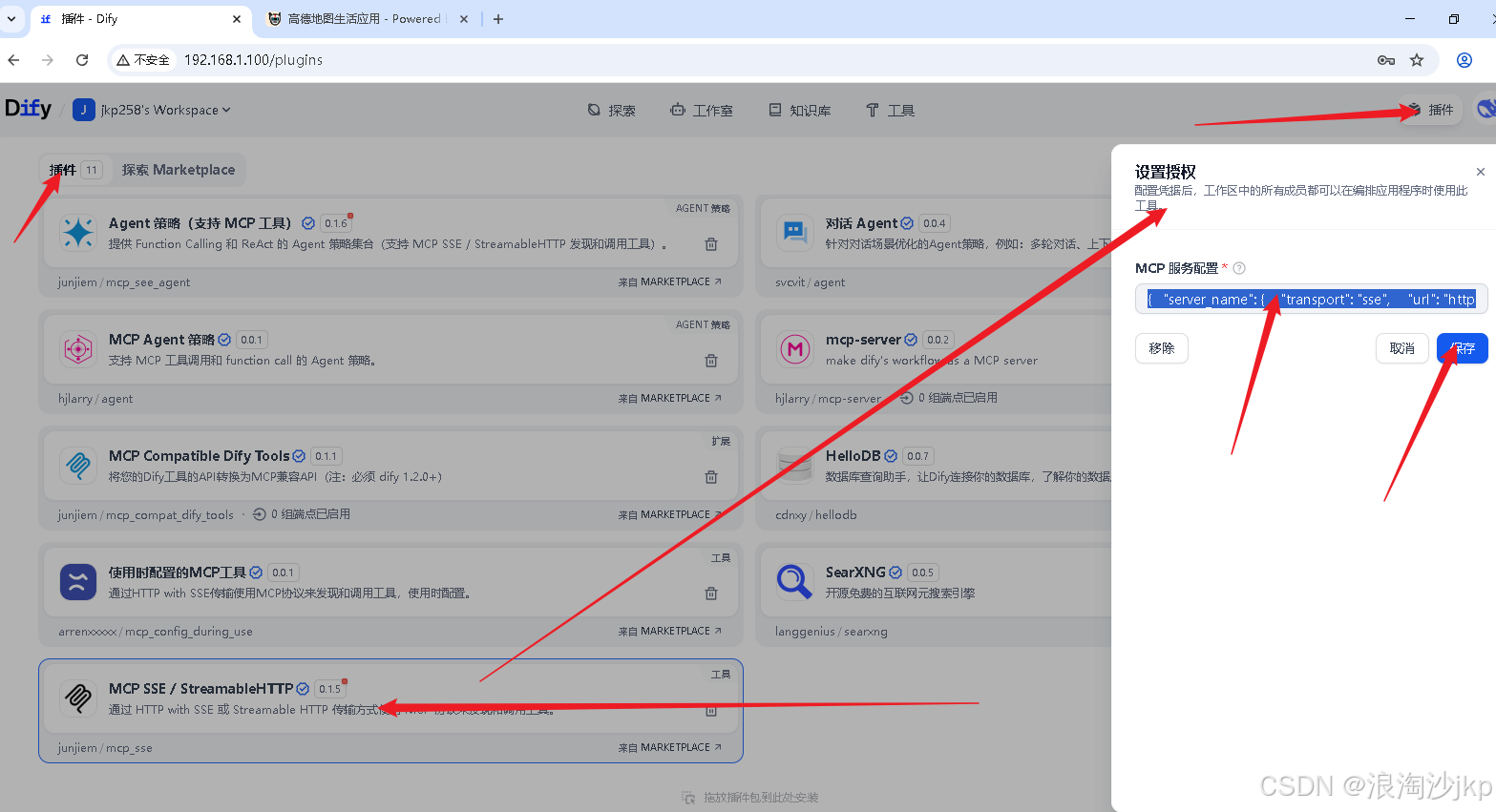Open the SearXNG plugin card title
Image resolution: width=1496 pixels, height=812 pixels.
(855, 573)
